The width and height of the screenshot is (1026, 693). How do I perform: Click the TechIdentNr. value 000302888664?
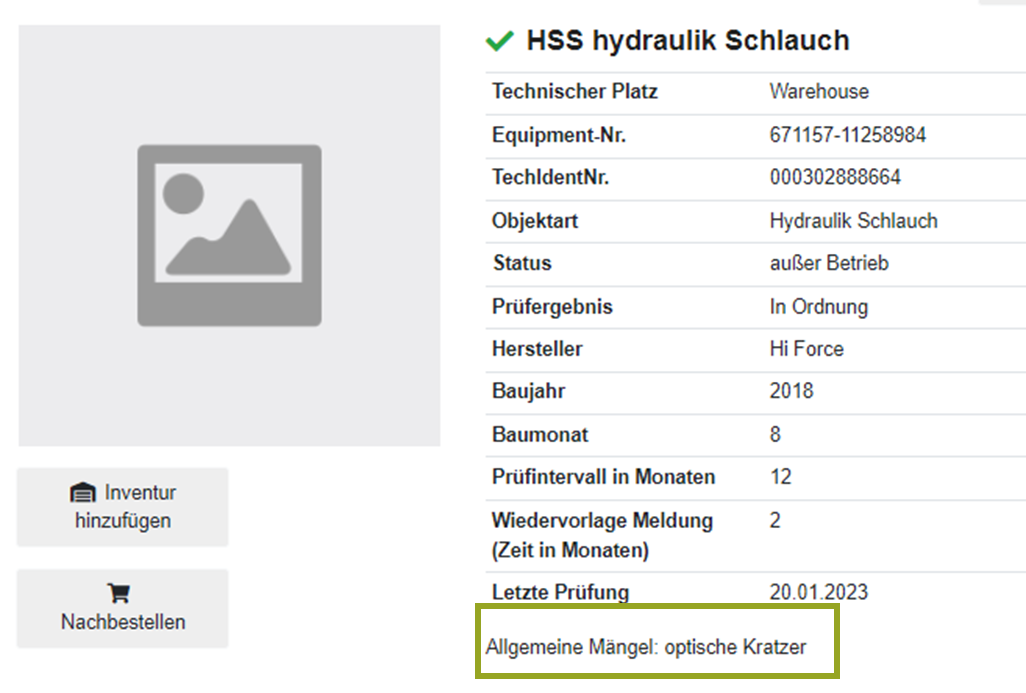[835, 178]
